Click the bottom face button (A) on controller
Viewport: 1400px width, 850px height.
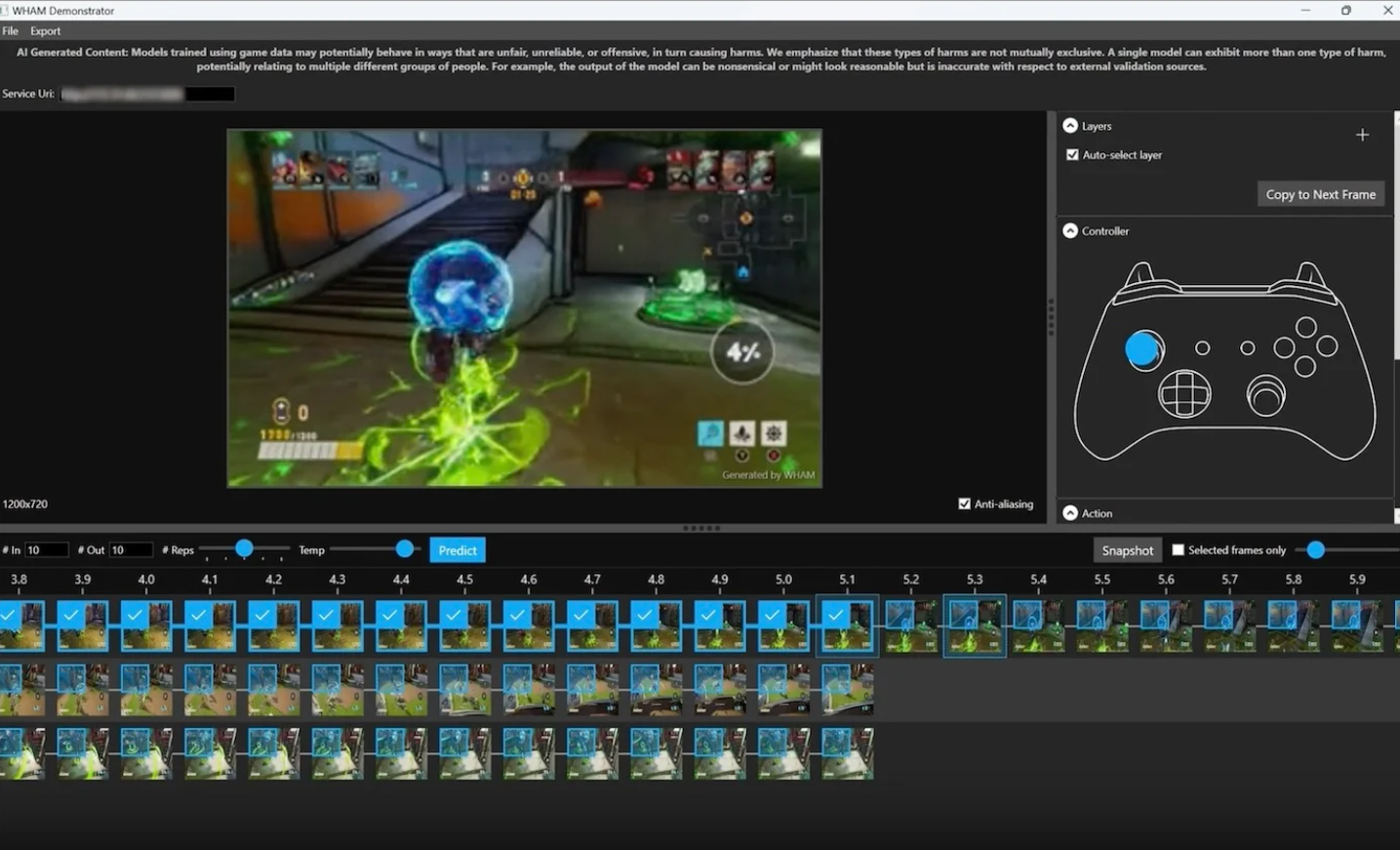(x=1305, y=367)
